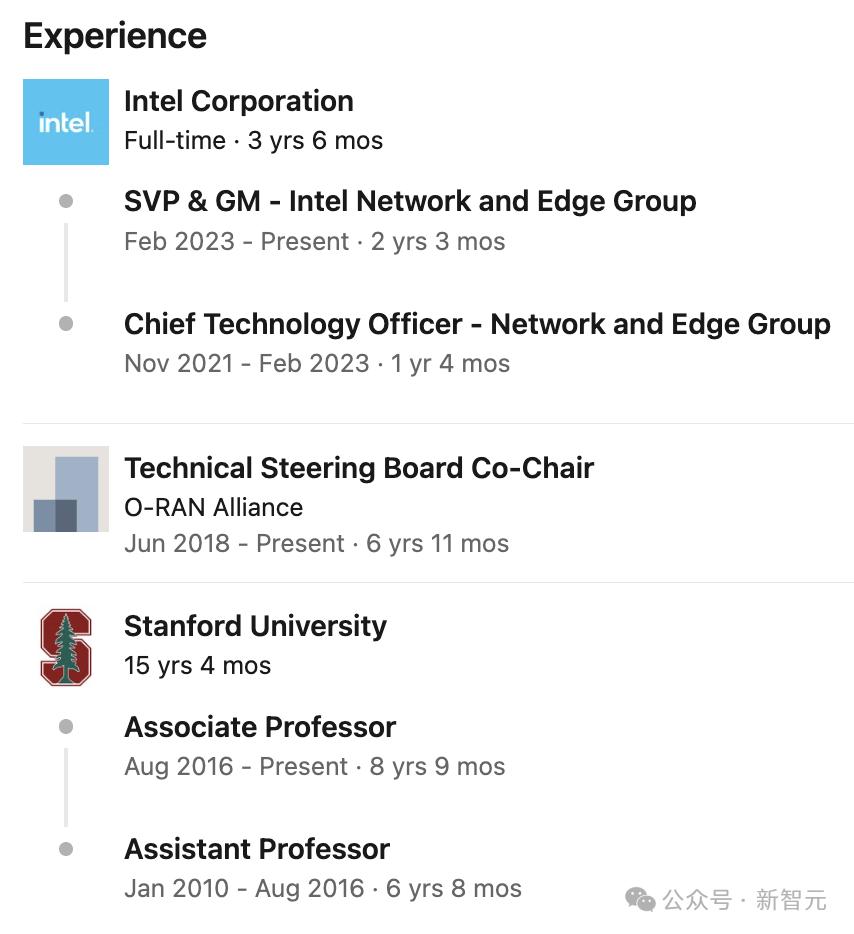Open the Stanford University link
854x934 pixels.
[x=255, y=626]
